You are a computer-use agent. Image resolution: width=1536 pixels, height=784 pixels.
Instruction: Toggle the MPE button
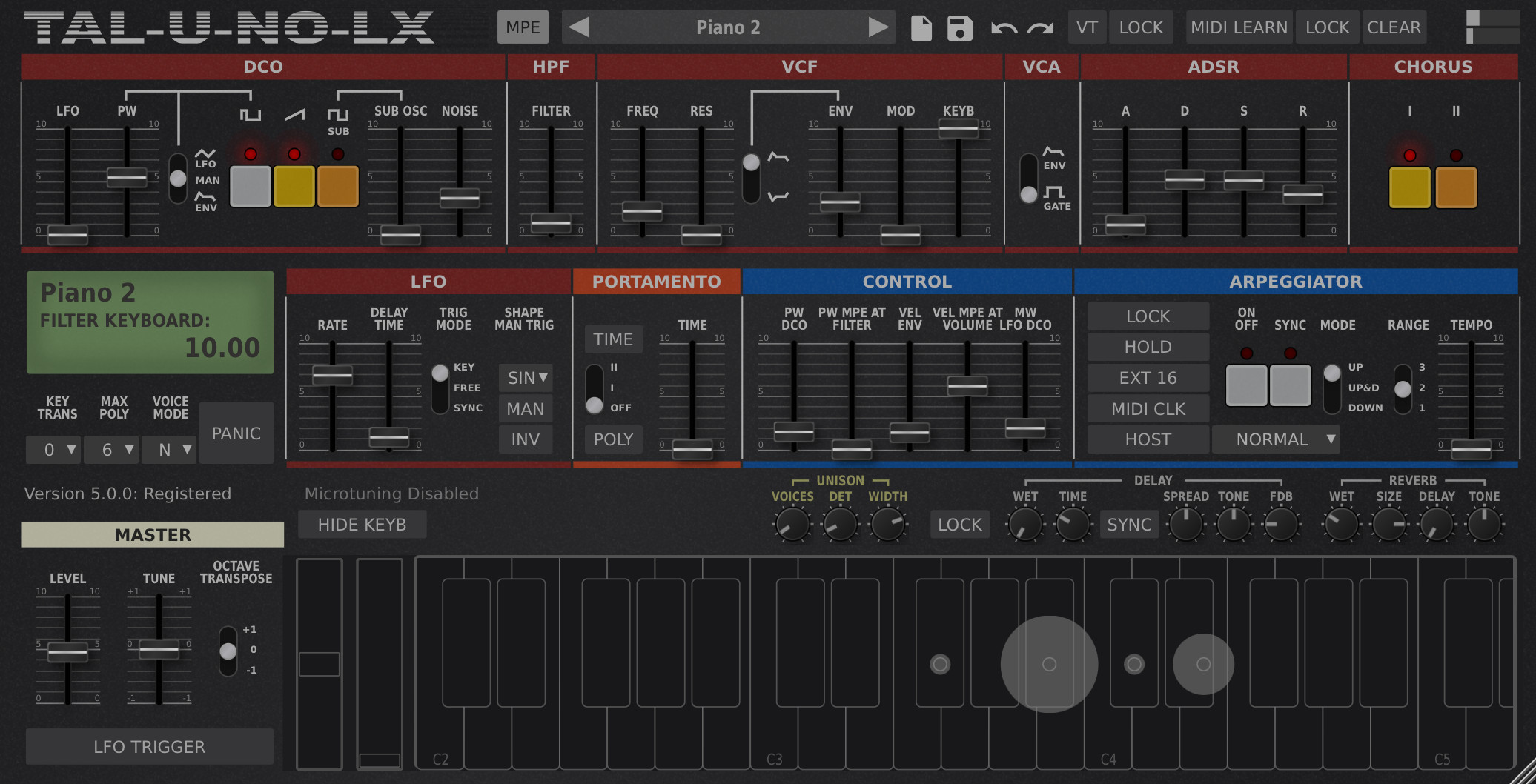tap(523, 27)
